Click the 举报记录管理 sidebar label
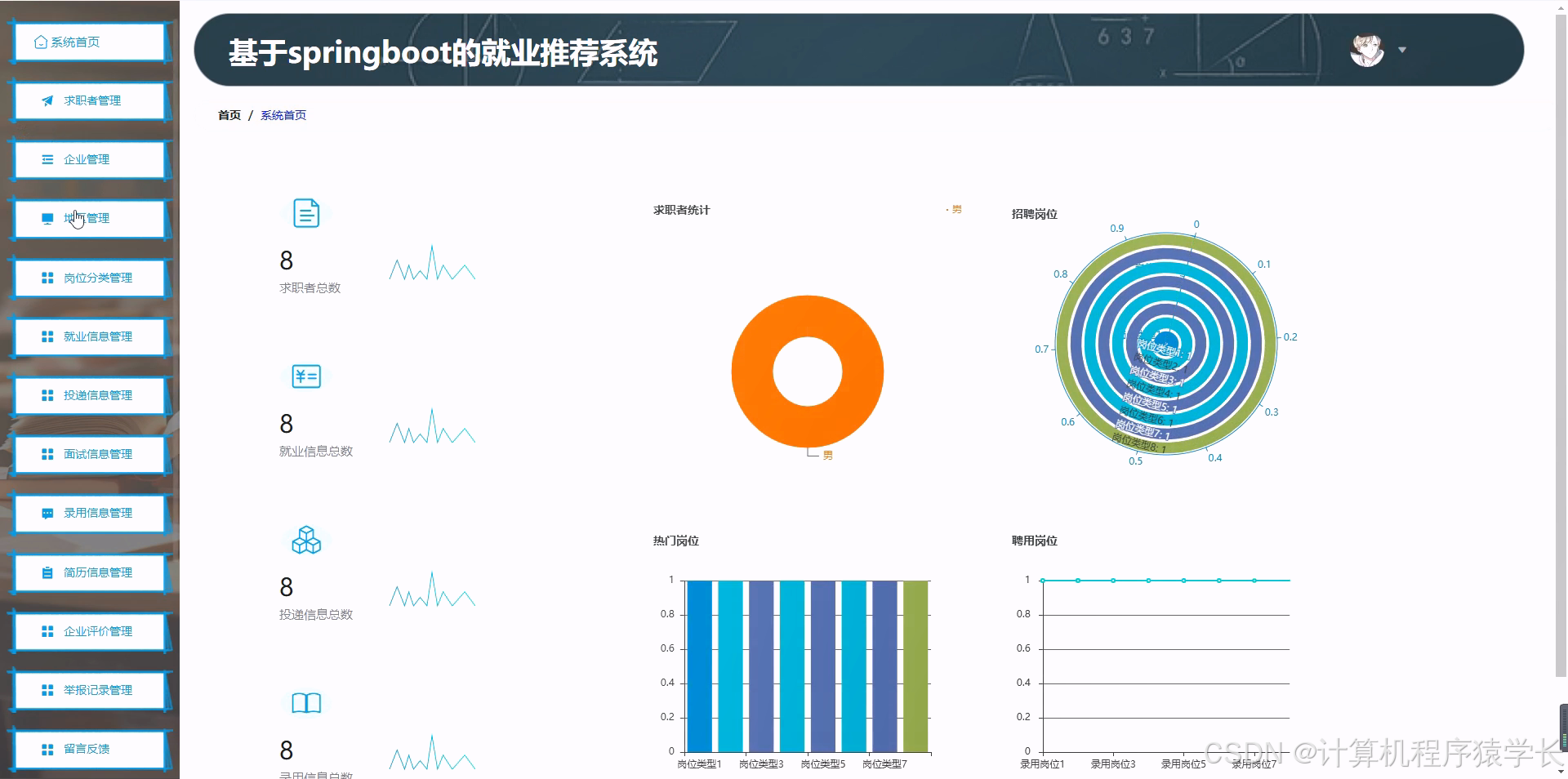1568x779 pixels. [98, 690]
